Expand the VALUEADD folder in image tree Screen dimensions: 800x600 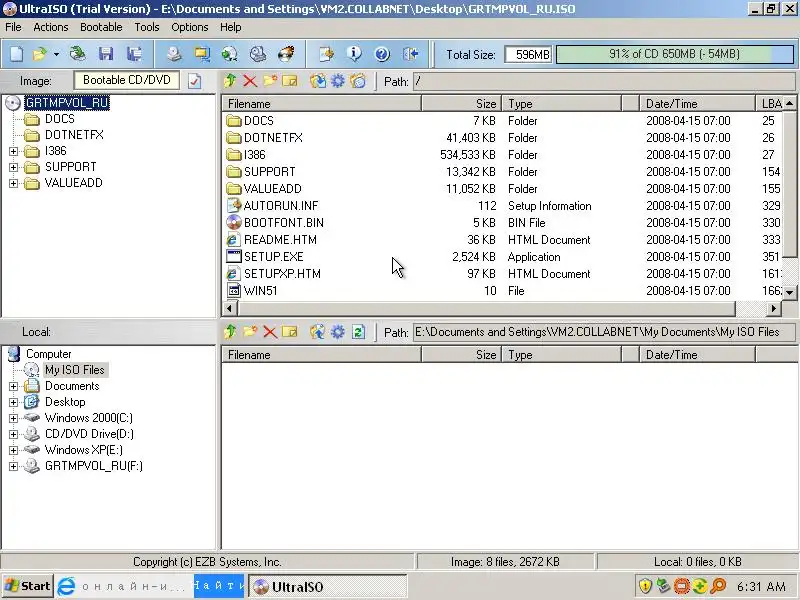pyautogui.click(x=13, y=183)
